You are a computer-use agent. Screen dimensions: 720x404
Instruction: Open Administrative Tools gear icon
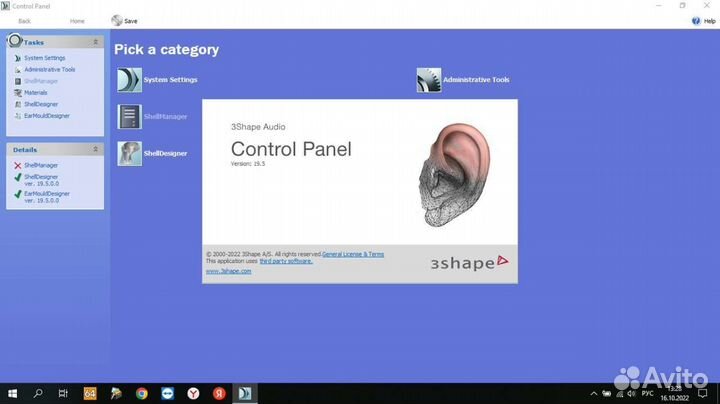pos(429,80)
